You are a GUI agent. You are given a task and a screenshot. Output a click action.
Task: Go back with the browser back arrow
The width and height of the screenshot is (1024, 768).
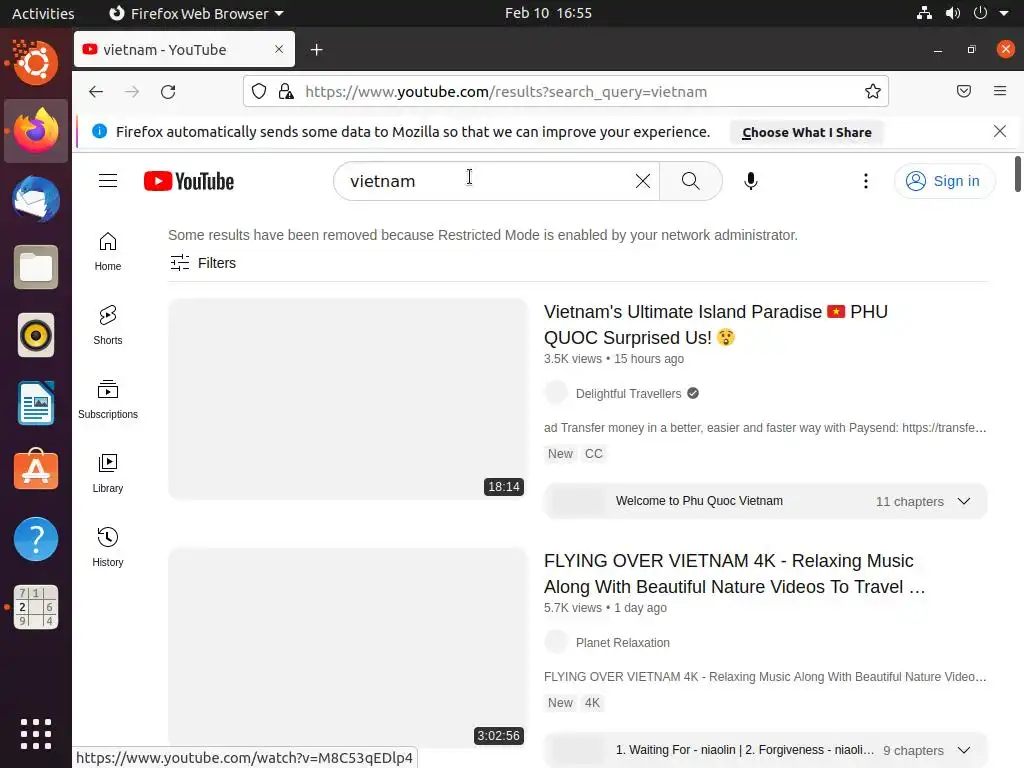point(96,91)
